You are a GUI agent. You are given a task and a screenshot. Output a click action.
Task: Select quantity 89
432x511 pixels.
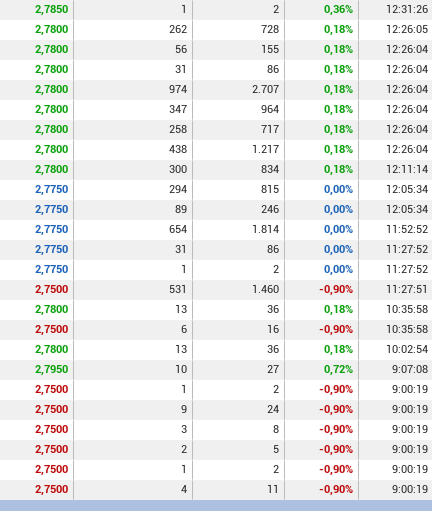(x=181, y=209)
